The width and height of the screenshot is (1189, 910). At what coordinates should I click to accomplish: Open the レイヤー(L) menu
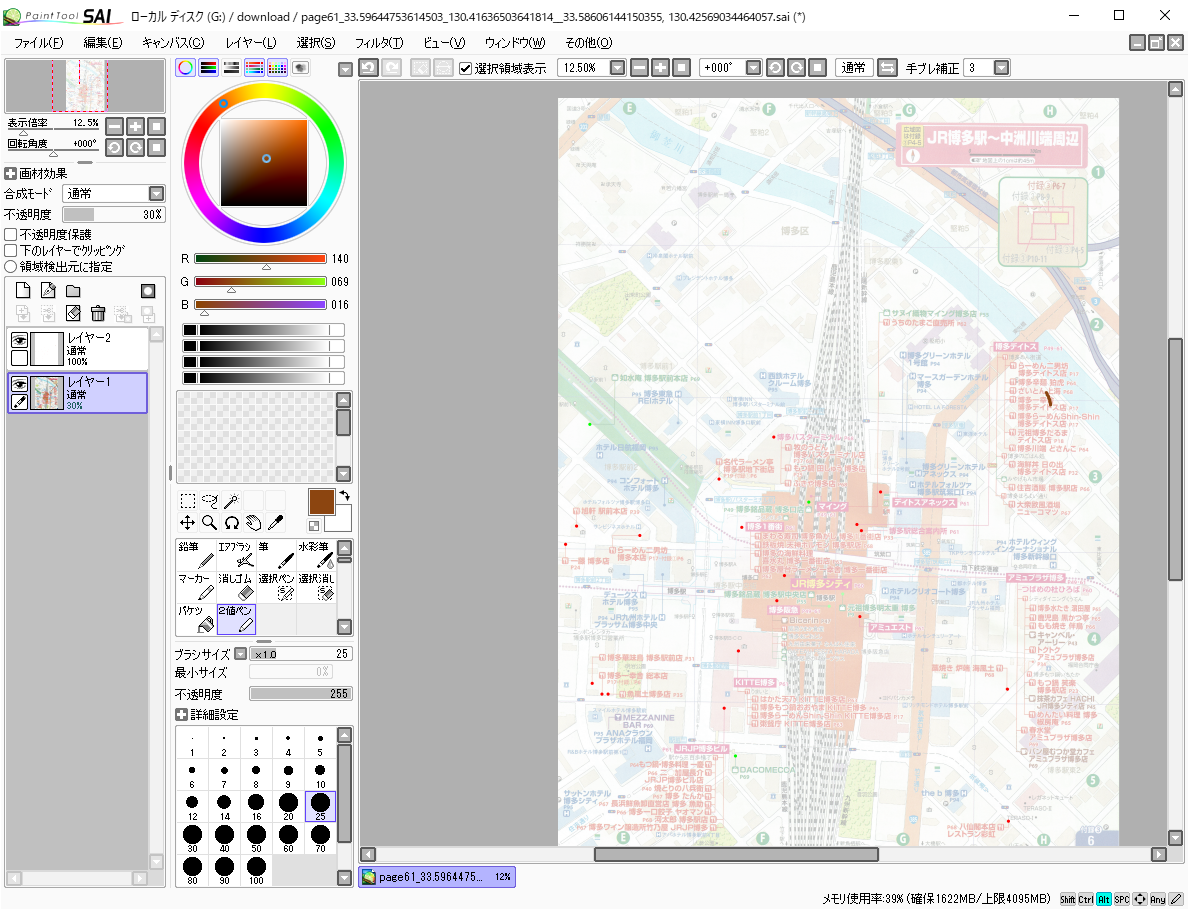[x=250, y=43]
